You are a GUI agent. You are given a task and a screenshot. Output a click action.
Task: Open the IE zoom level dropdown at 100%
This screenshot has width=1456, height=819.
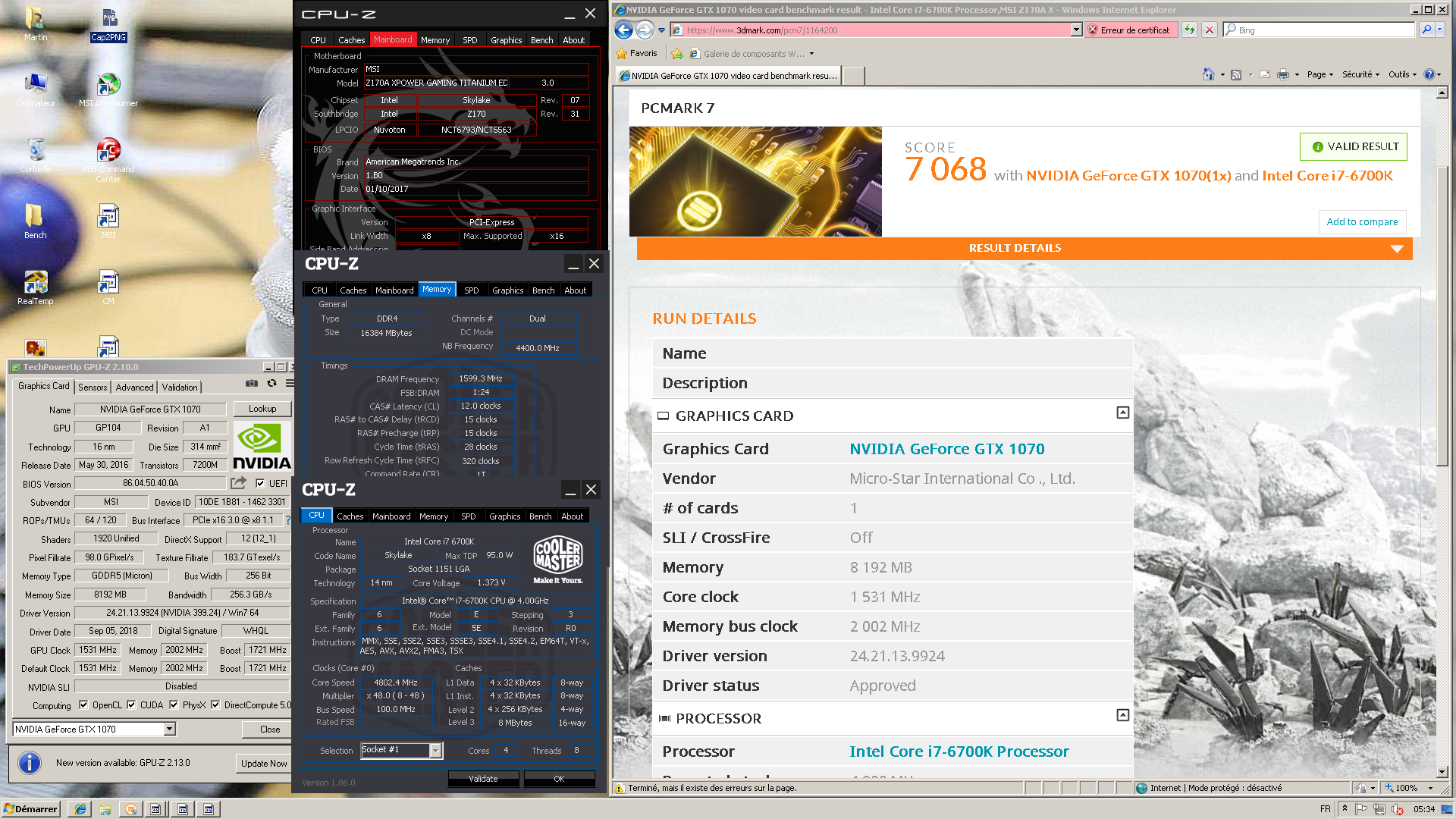pyautogui.click(x=1430, y=788)
